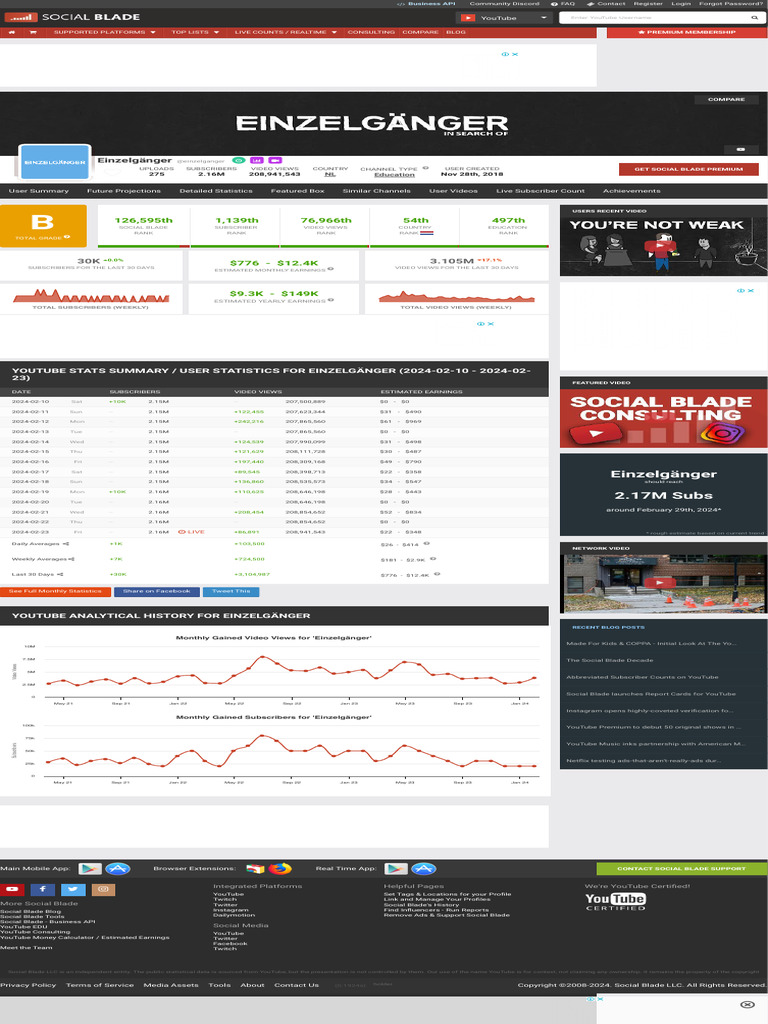The image size is (768, 1024).
Task: Open The Social Blade Decade blog post
Action: click(609, 660)
